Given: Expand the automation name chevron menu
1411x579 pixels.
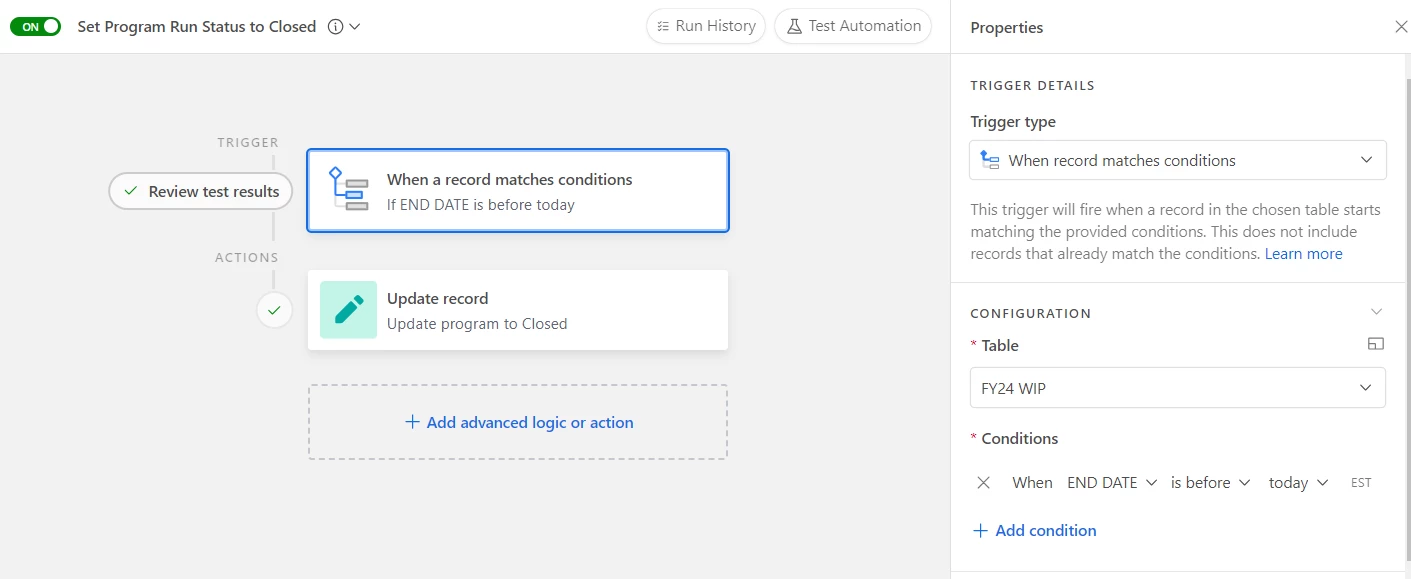Looking at the screenshot, I should tap(354, 27).
